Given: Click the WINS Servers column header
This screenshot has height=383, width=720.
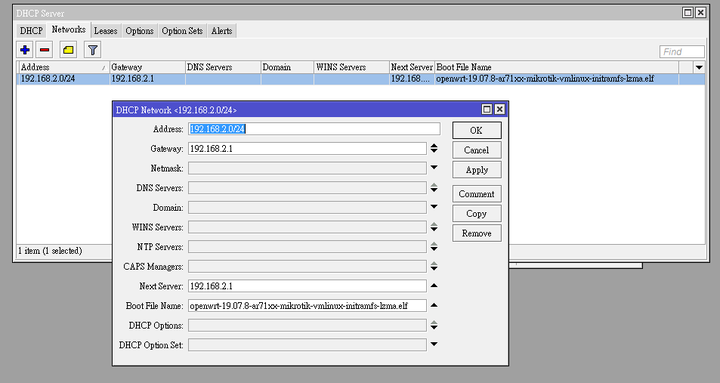Looking at the screenshot, I should [x=351, y=67].
